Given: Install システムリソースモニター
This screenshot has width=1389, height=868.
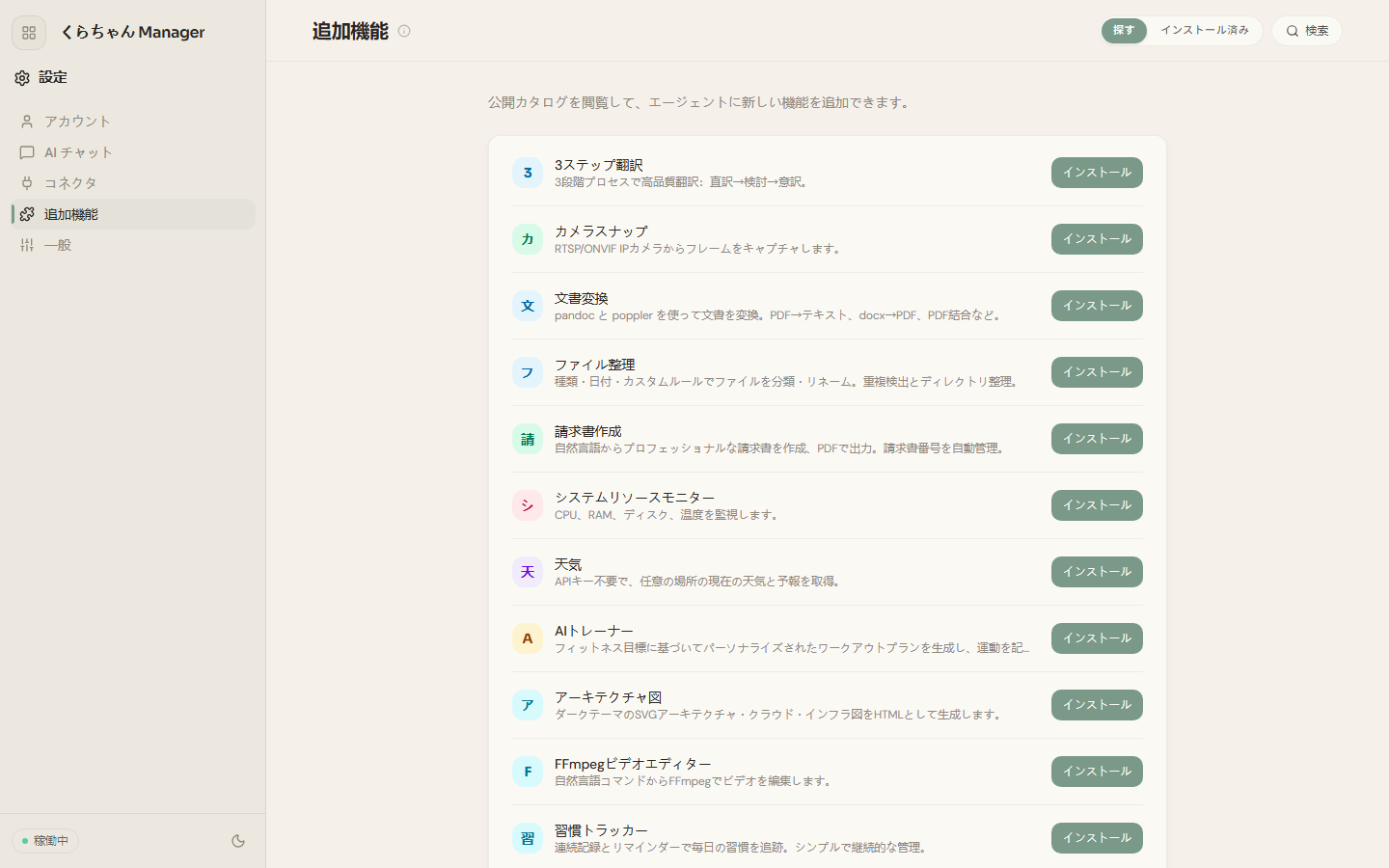Looking at the screenshot, I should [x=1097, y=505].
